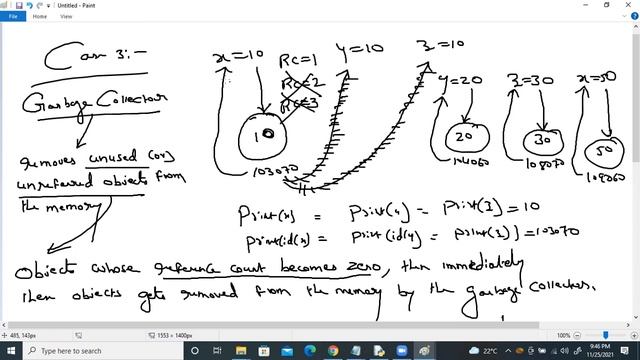Restore down the Paint window
The height and width of the screenshot is (360, 640).
click(x=607, y=5)
